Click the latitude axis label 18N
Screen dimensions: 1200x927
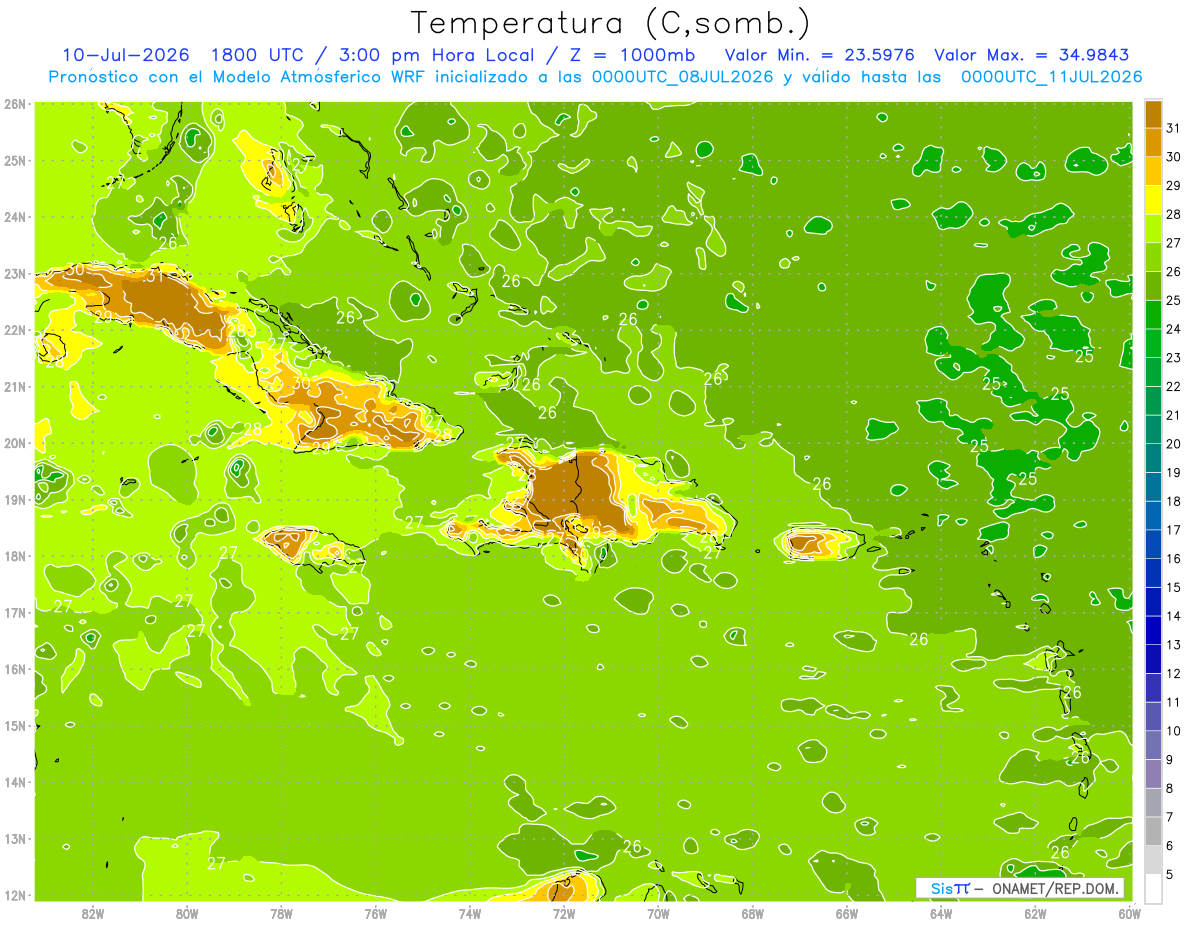tap(15, 556)
